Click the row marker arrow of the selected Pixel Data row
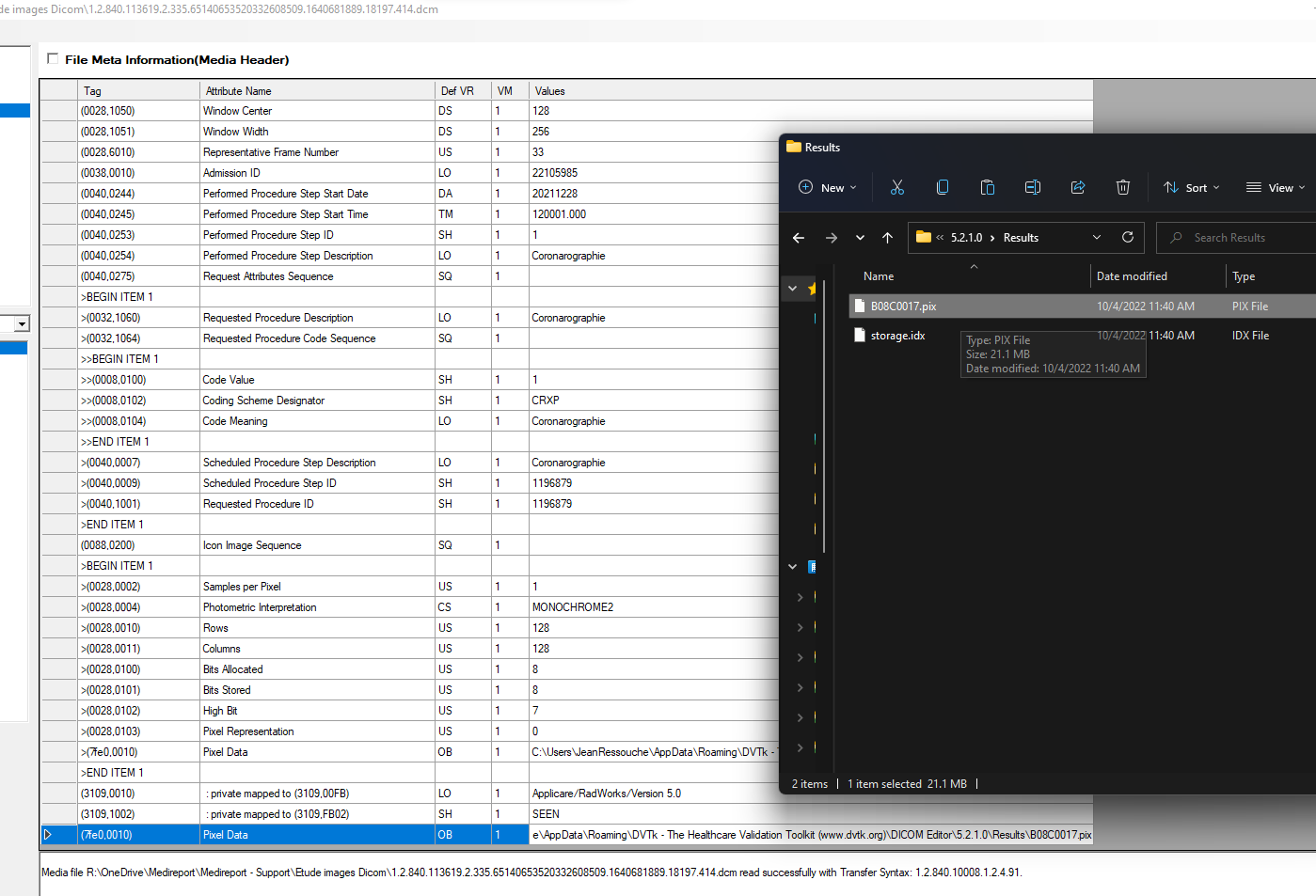Viewport: 1316px width, 896px height. click(47, 834)
